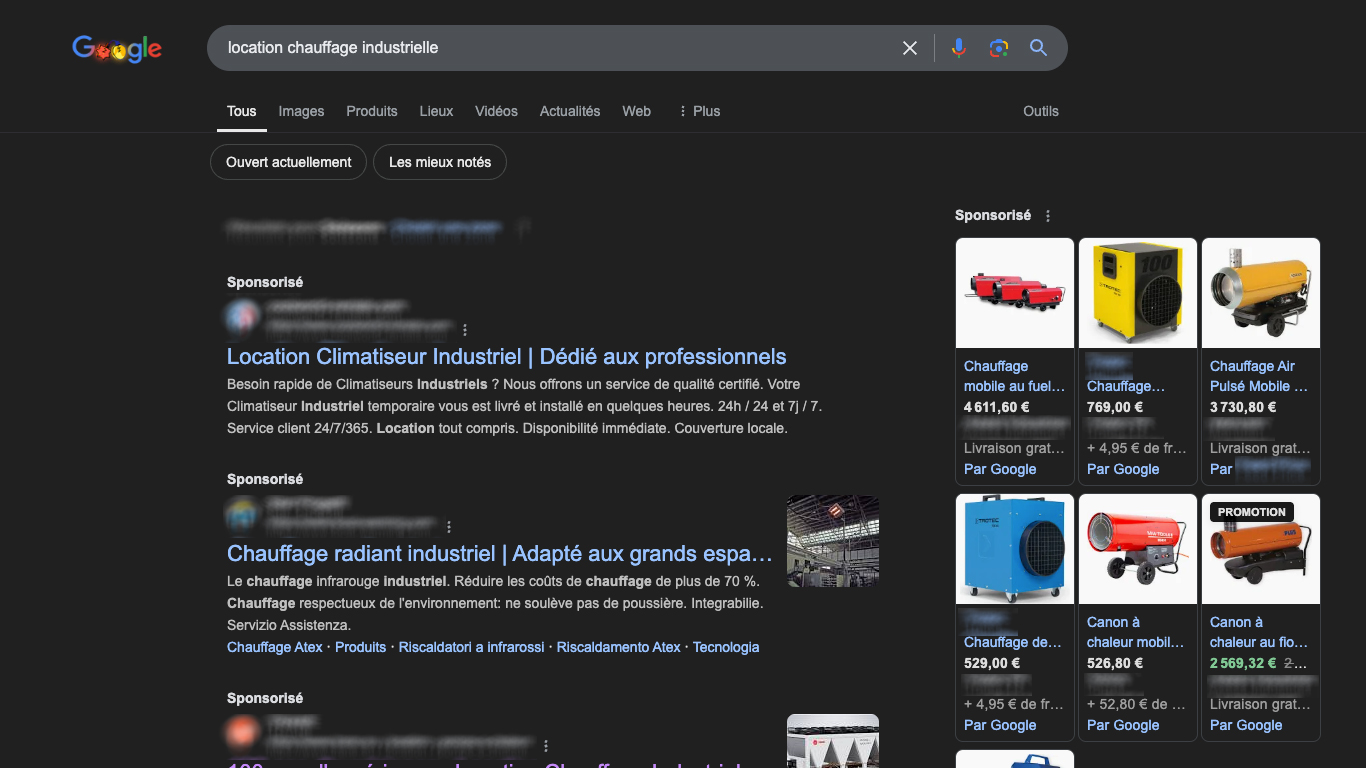Click favicon of Location Climatiseur Industriel ad

coord(241,317)
